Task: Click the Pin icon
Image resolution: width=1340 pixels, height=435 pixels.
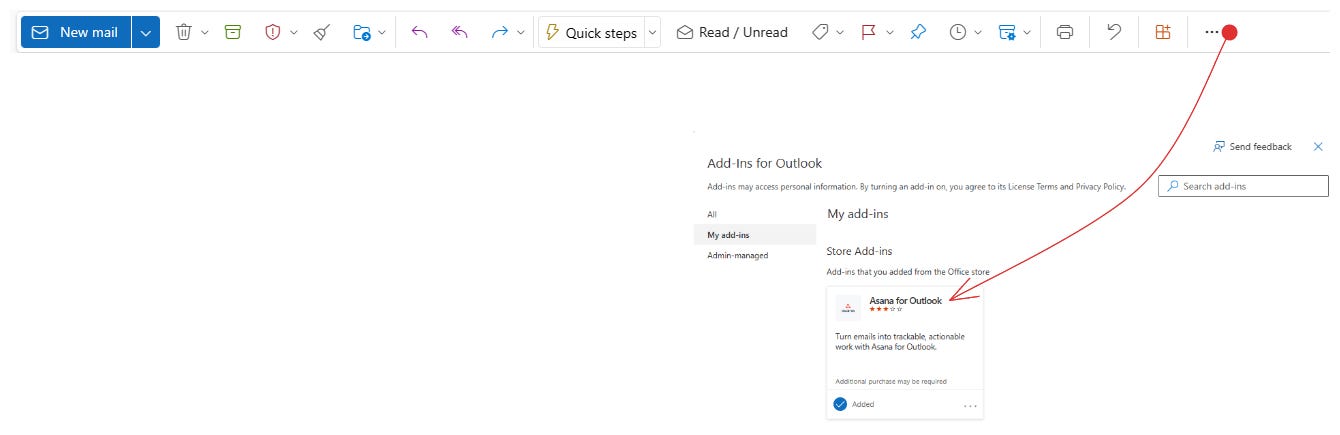Action: coord(918,32)
